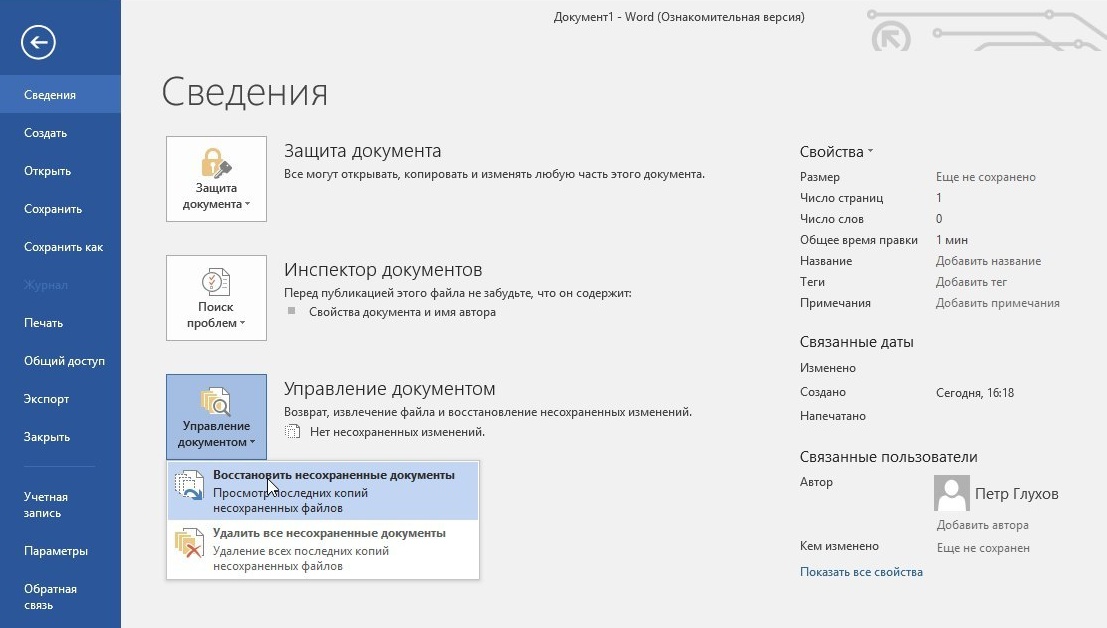Click the 'Еще не сохранен' modified-by value
This screenshot has width=1107, height=628.
(x=983, y=548)
